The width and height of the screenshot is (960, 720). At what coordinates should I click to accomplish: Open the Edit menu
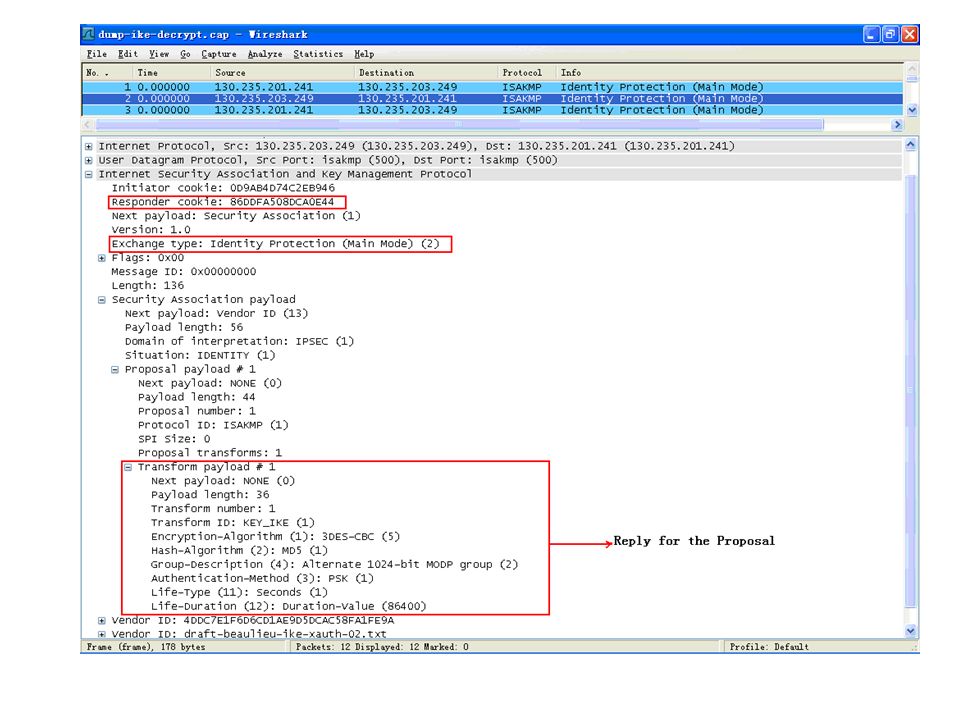click(x=128, y=54)
